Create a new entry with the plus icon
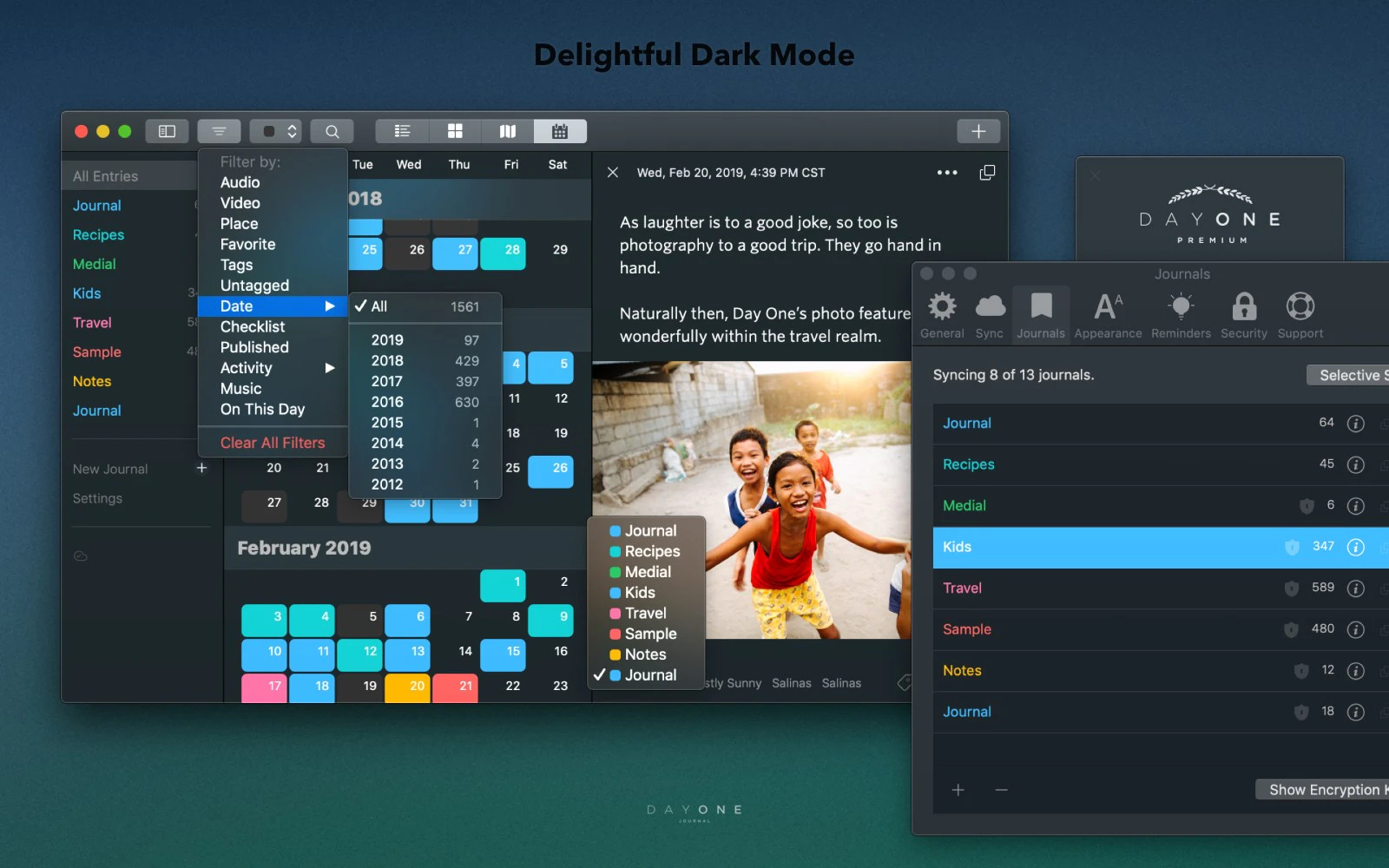This screenshot has width=1389, height=868. [978, 130]
